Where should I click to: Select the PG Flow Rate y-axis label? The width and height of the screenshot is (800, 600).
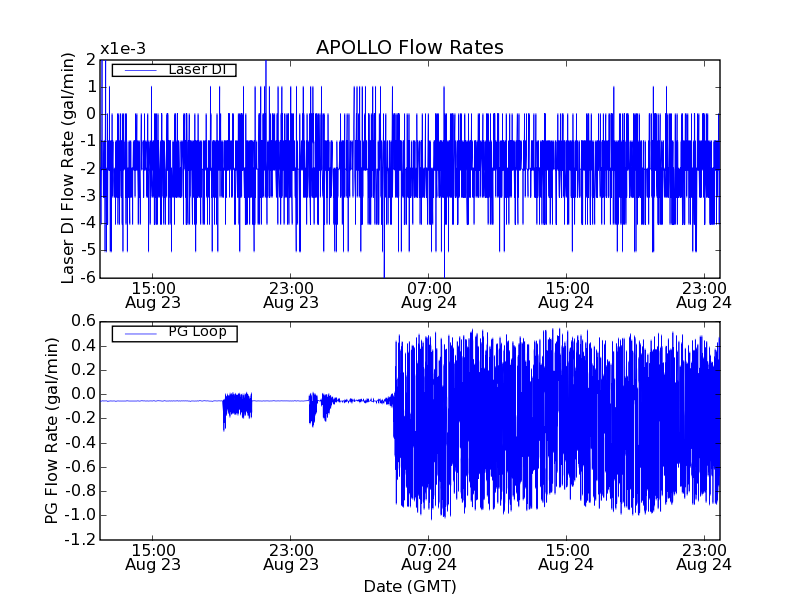[52, 430]
